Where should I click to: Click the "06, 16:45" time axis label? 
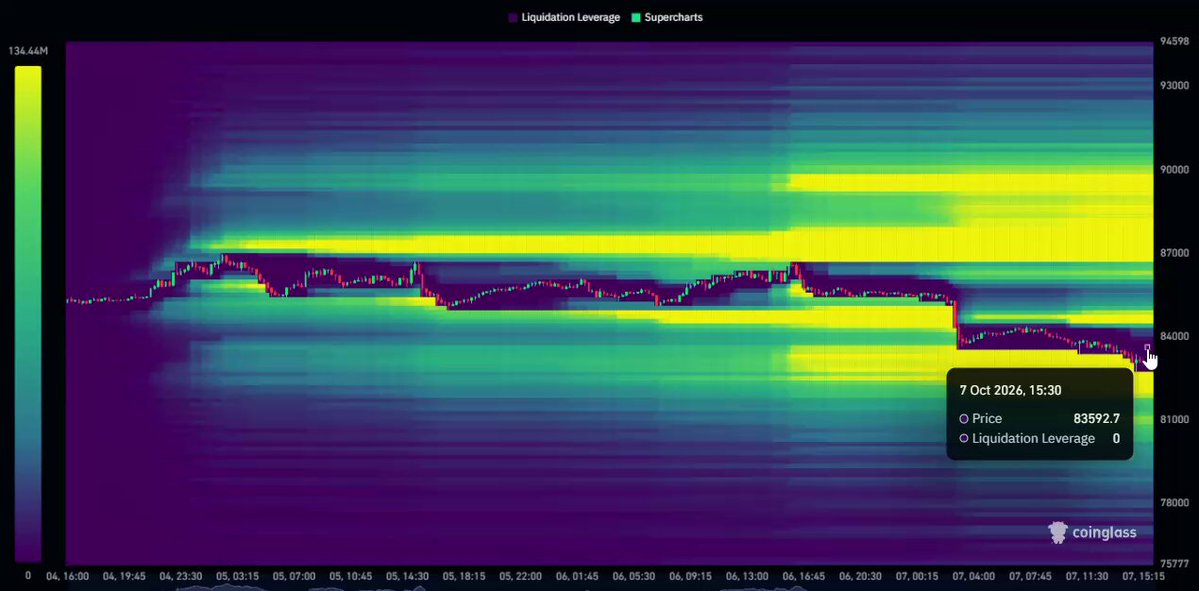[x=804, y=576]
